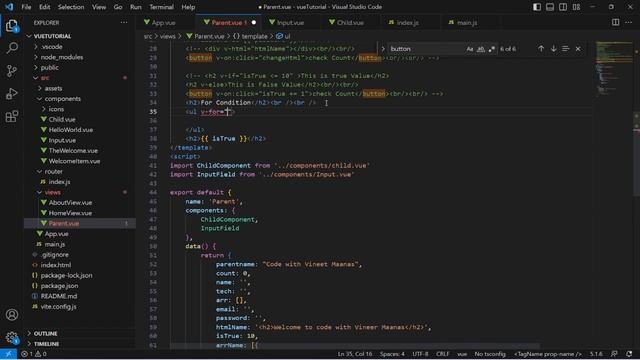Open the Explorer view in activity bar
The height and width of the screenshot is (360, 640).
(x=12, y=25)
